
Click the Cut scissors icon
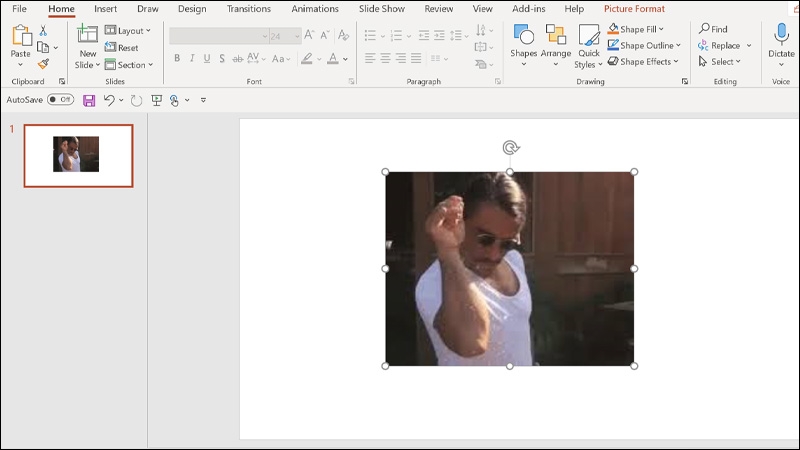coord(43,31)
